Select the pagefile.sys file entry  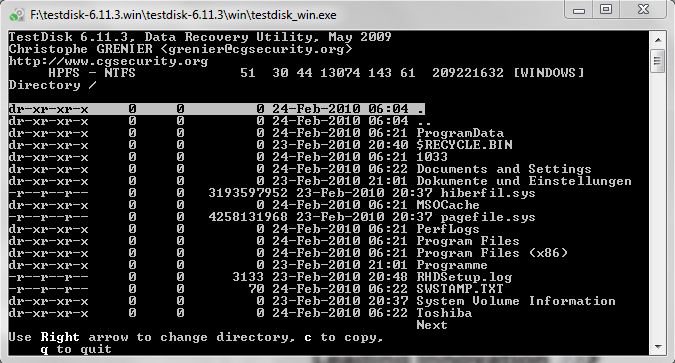(x=272, y=217)
